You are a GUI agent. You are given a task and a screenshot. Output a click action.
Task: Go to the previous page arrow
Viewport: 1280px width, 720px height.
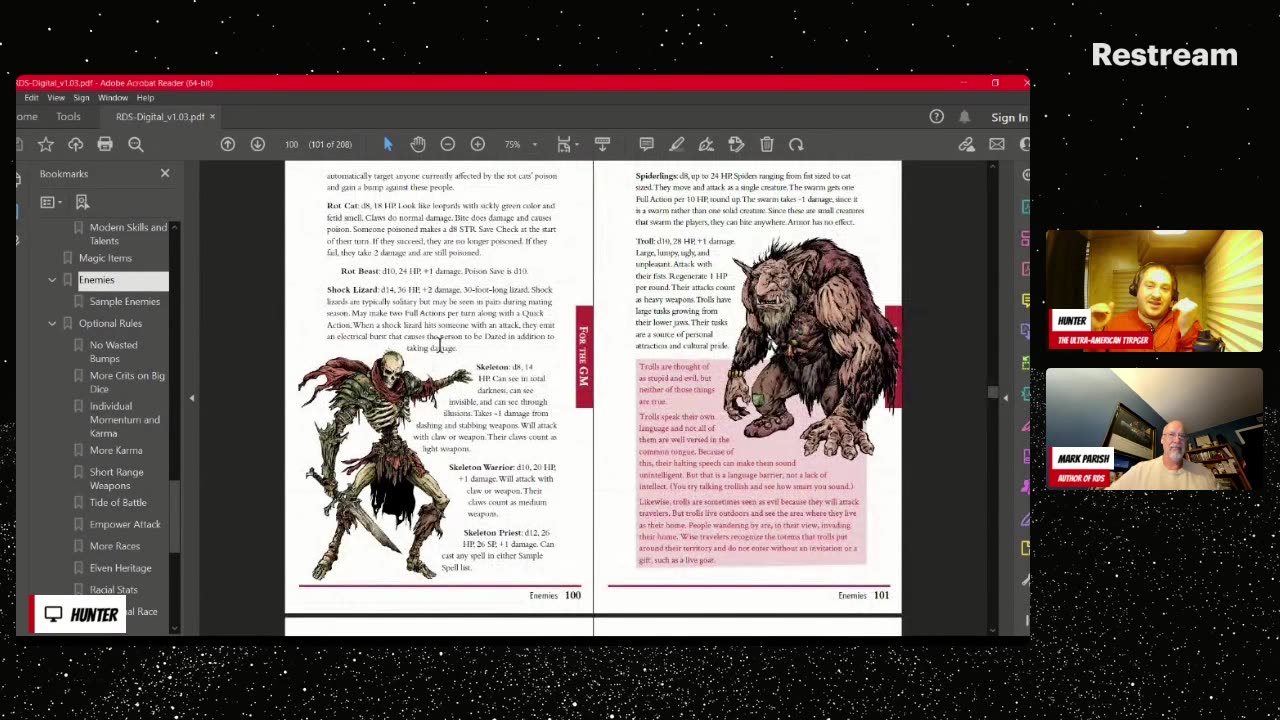[228, 144]
